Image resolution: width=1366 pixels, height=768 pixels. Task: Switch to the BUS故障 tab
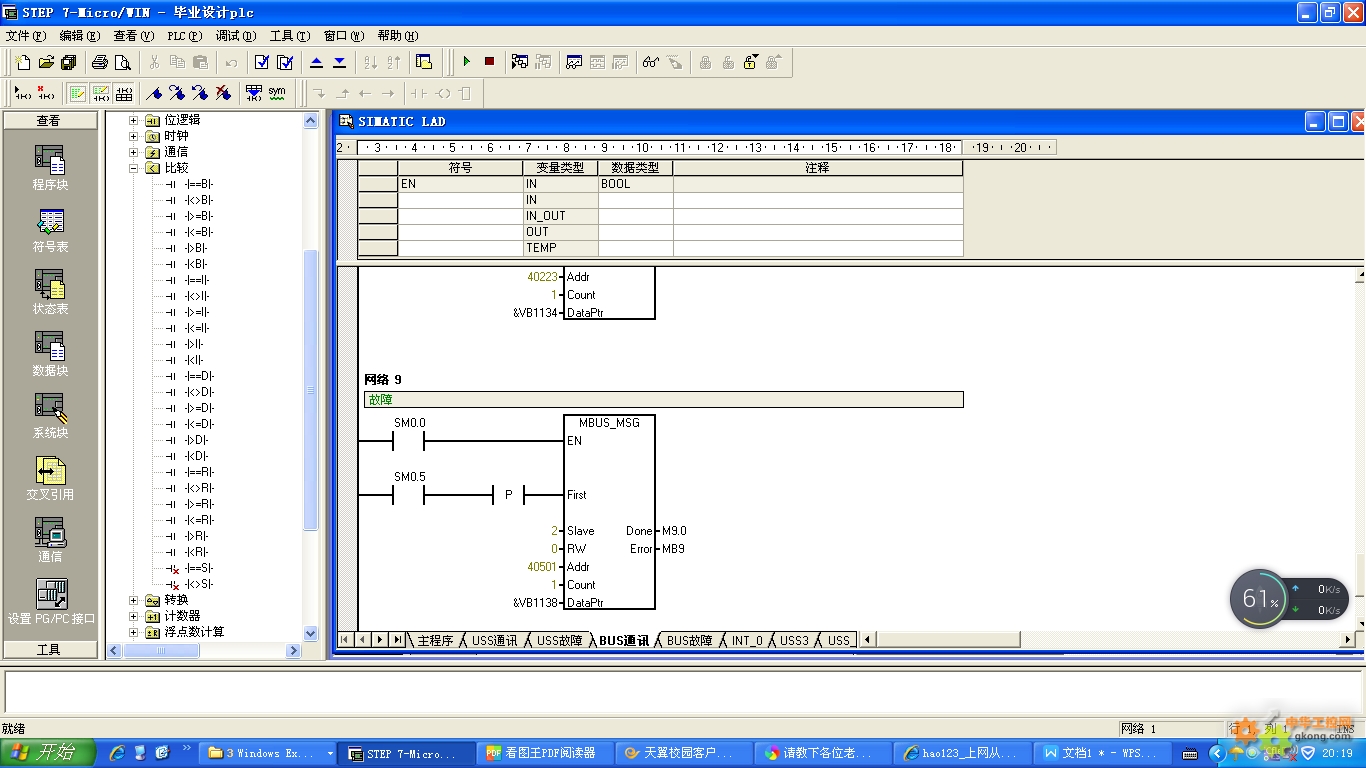(689, 640)
